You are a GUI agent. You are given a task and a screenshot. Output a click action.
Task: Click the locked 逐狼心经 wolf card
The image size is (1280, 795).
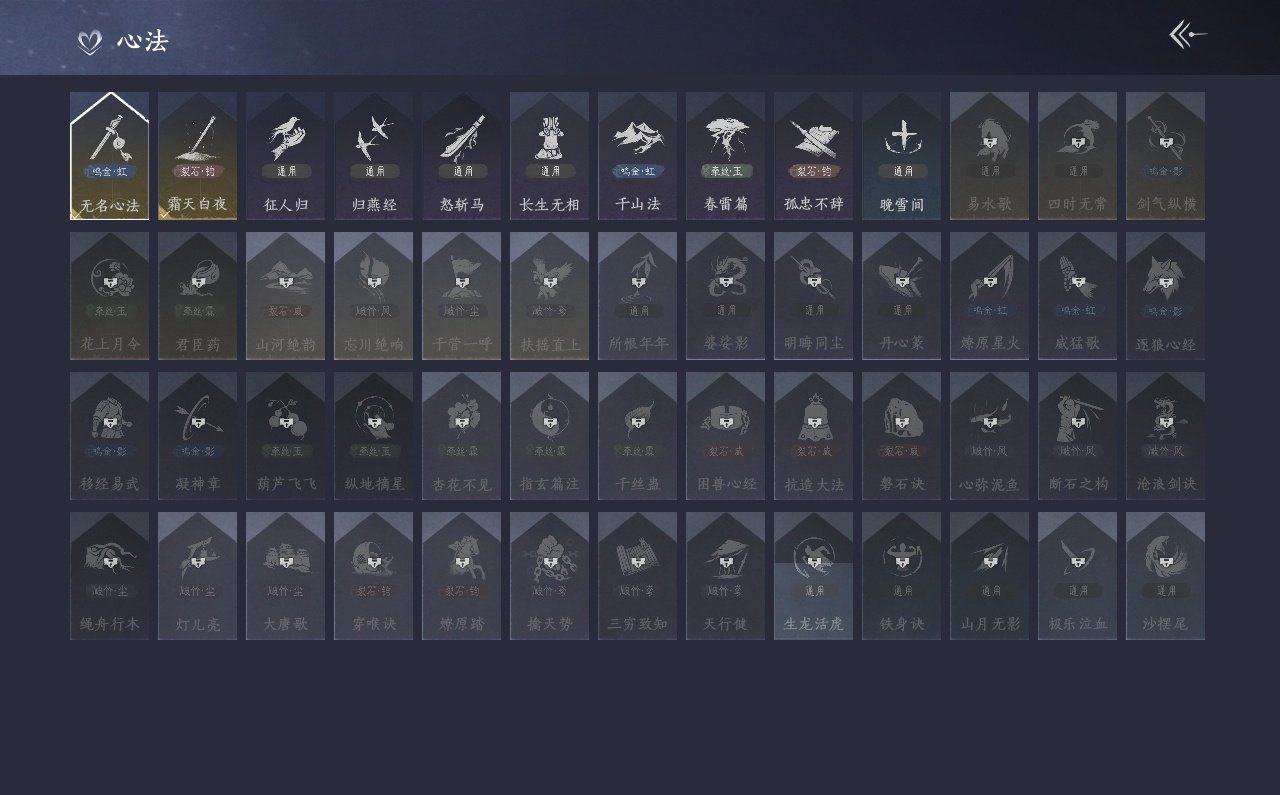[1165, 296]
